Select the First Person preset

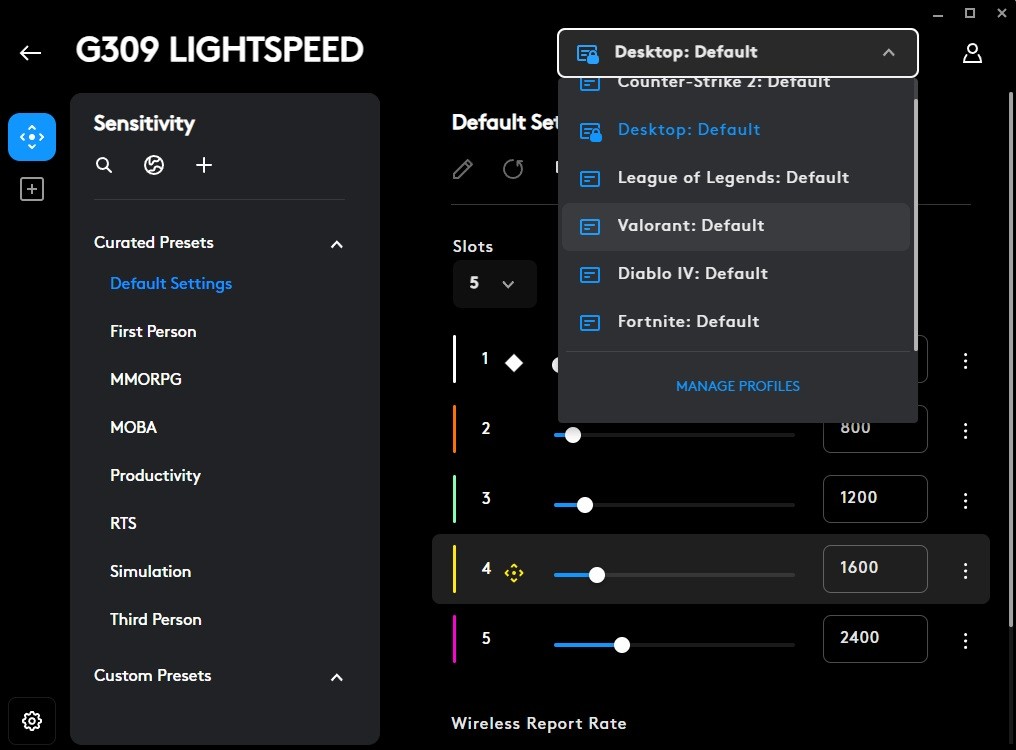coord(153,332)
